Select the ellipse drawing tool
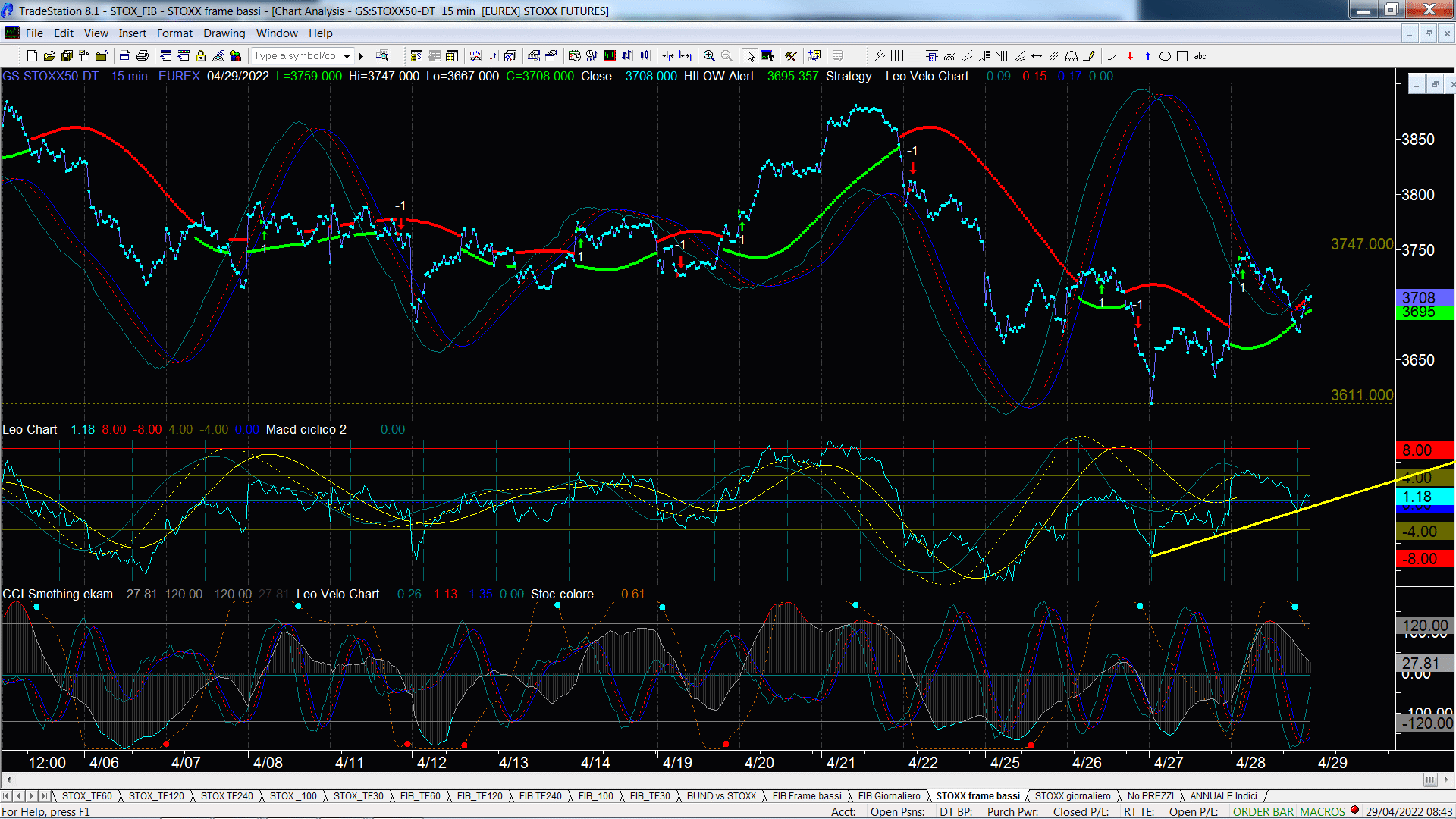Image resolution: width=1456 pixels, height=819 pixels. point(1165,56)
